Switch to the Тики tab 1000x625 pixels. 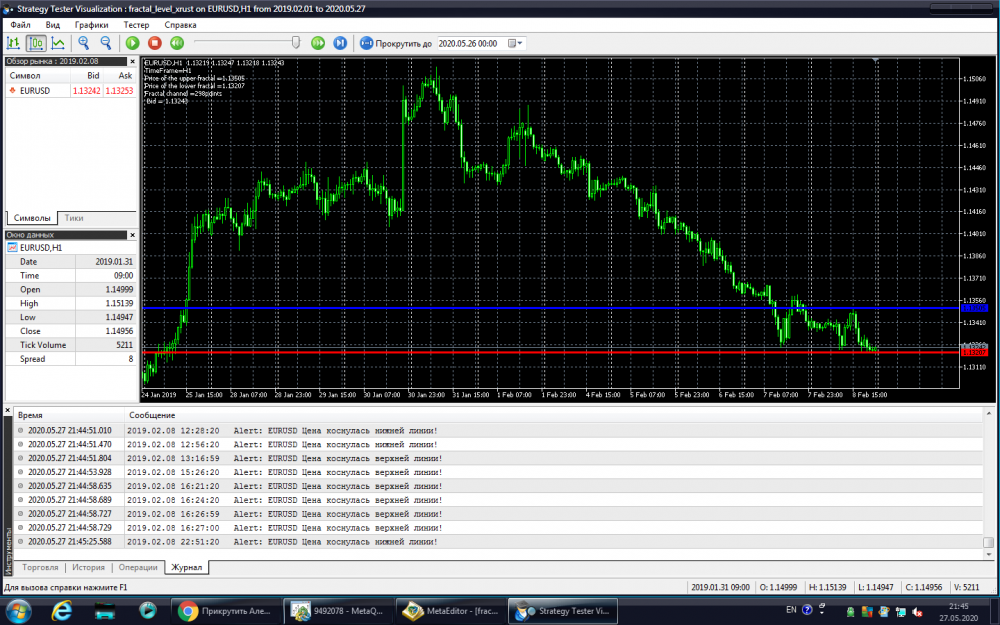[x=75, y=217]
